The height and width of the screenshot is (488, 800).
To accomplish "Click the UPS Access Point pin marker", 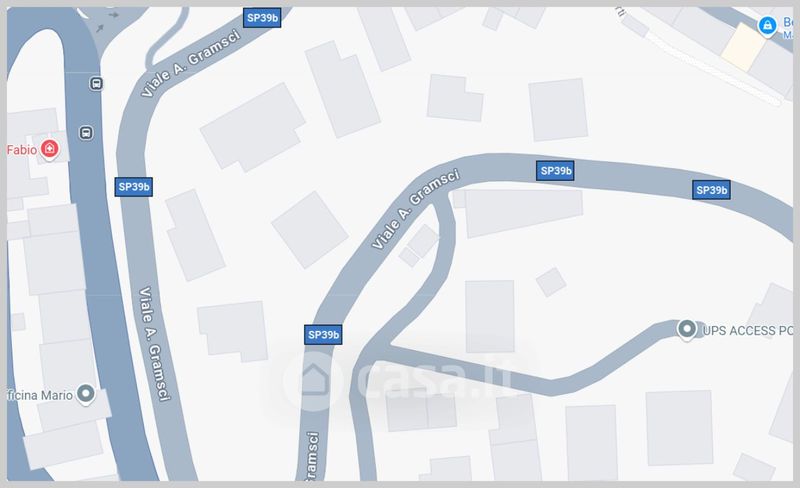I will click(x=686, y=329).
